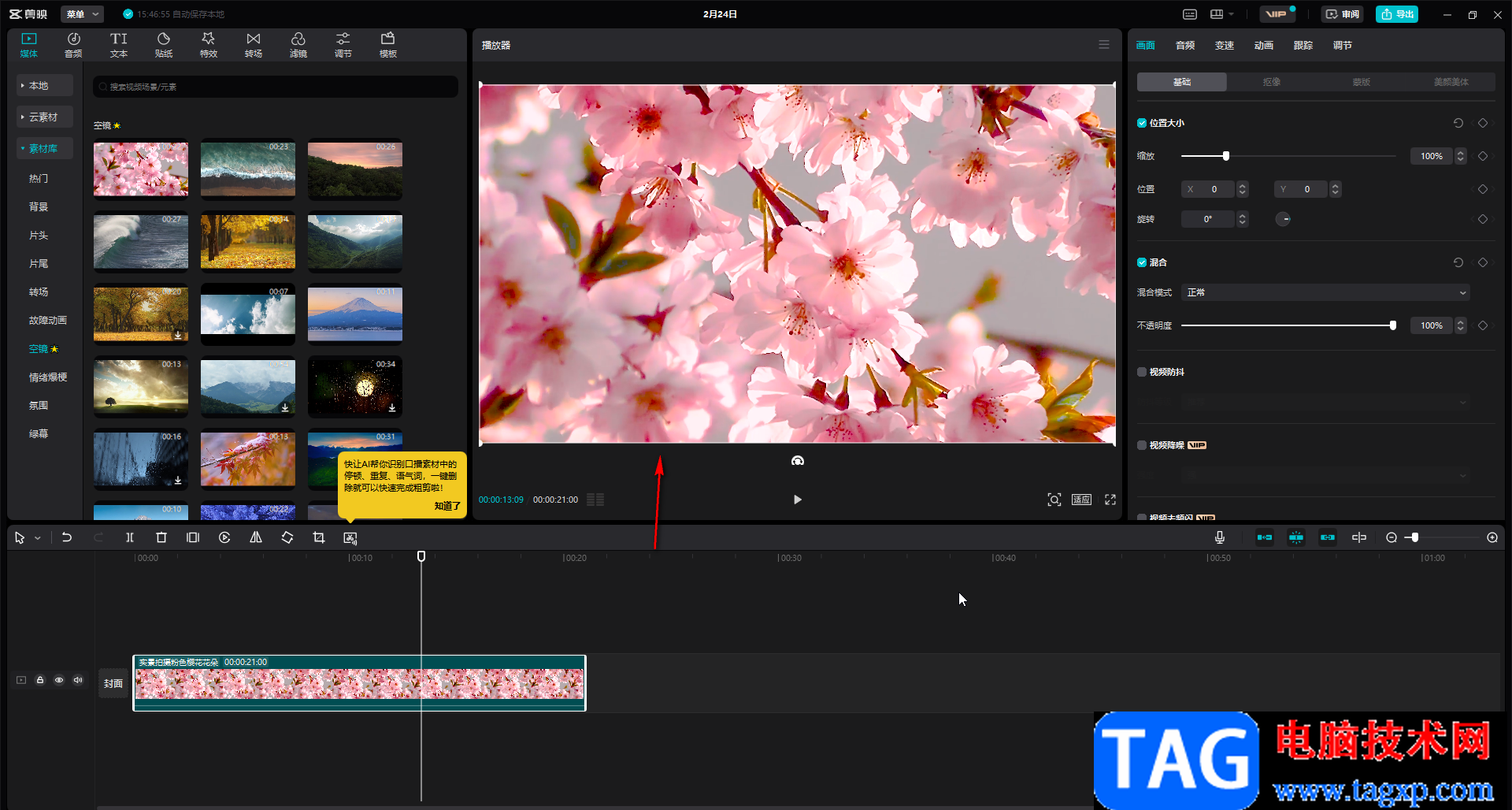Open the 菜单 menu dropdown
1512x810 pixels.
[83, 14]
